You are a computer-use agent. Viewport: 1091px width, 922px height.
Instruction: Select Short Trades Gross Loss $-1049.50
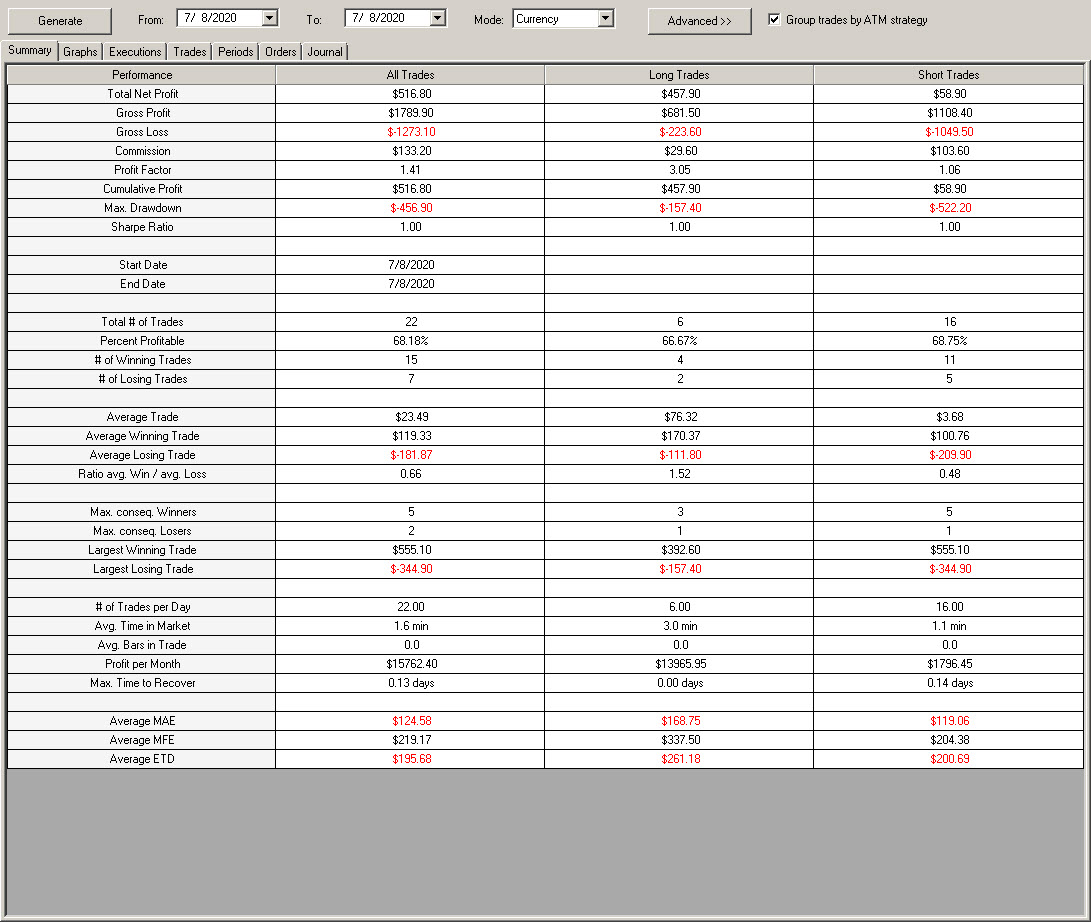(949, 132)
